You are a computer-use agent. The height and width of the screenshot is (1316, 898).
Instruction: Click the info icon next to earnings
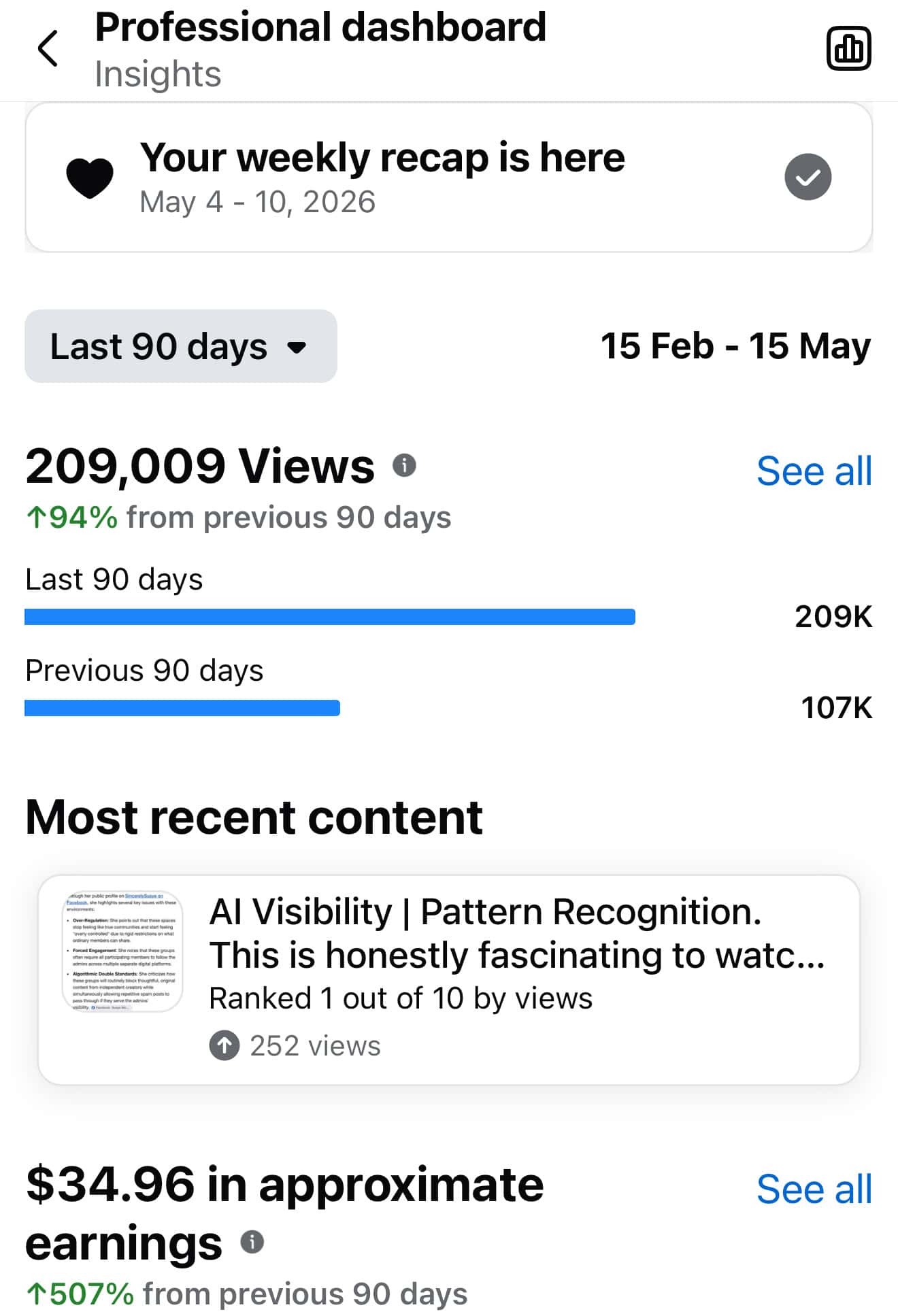[252, 1242]
